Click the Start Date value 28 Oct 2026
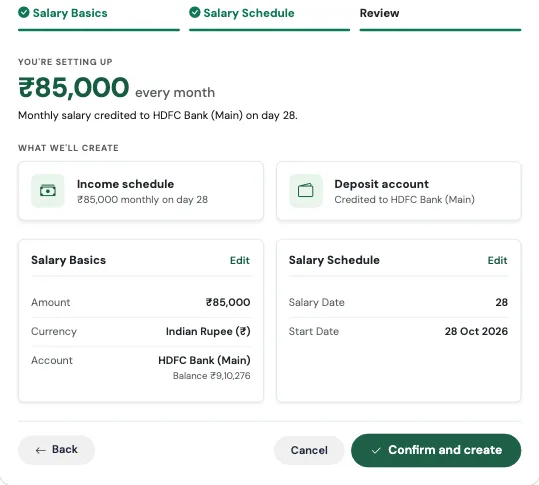Image resolution: width=539 pixels, height=485 pixels. [476, 331]
